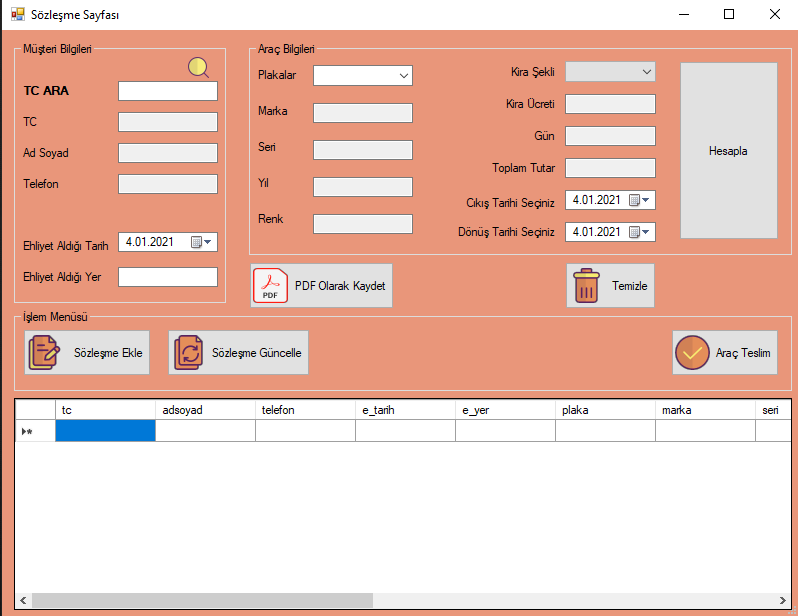Click the e_yer column header

(x=505, y=410)
